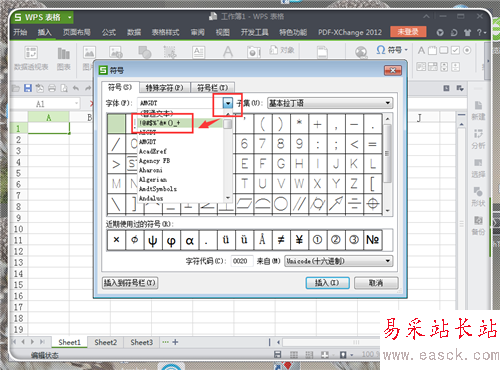Click the print icon in quick access toolbar
Screen dimensions: 500x370
coord(52,88)
